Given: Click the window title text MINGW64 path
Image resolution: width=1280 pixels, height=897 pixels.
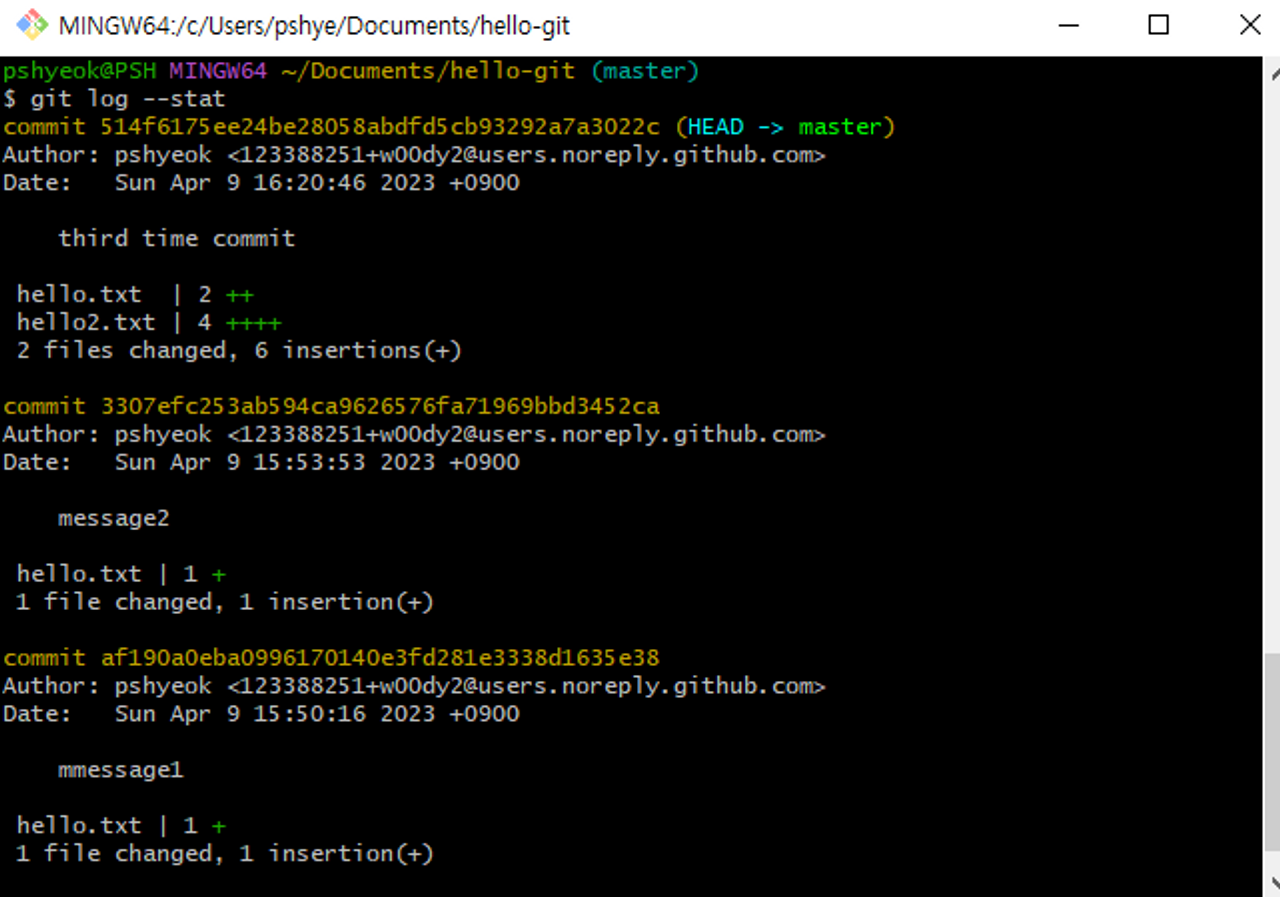Looking at the screenshot, I should [314, 26].
